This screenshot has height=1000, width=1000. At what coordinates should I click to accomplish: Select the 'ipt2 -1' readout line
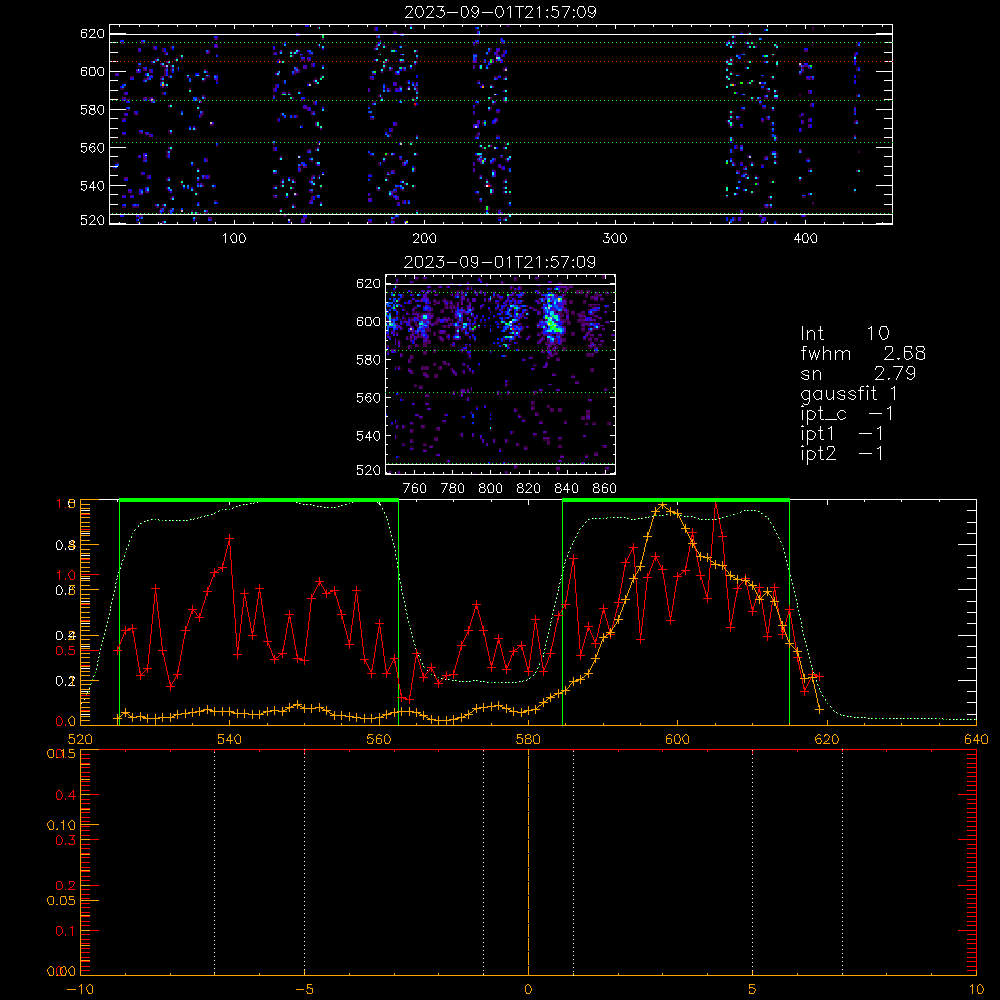point(842,454)
